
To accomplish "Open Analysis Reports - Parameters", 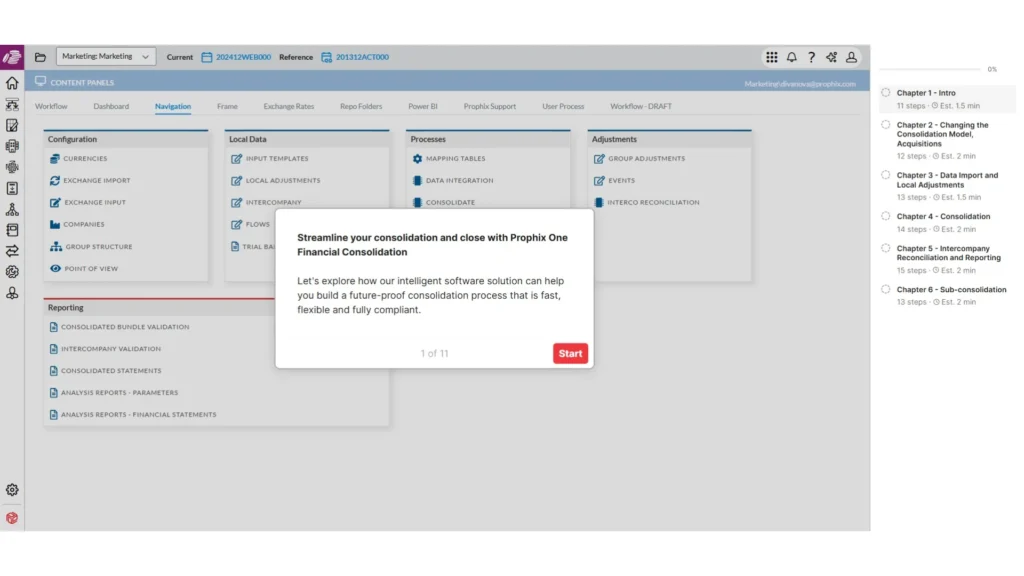I will pyautogui.click(x=119, y=392).
